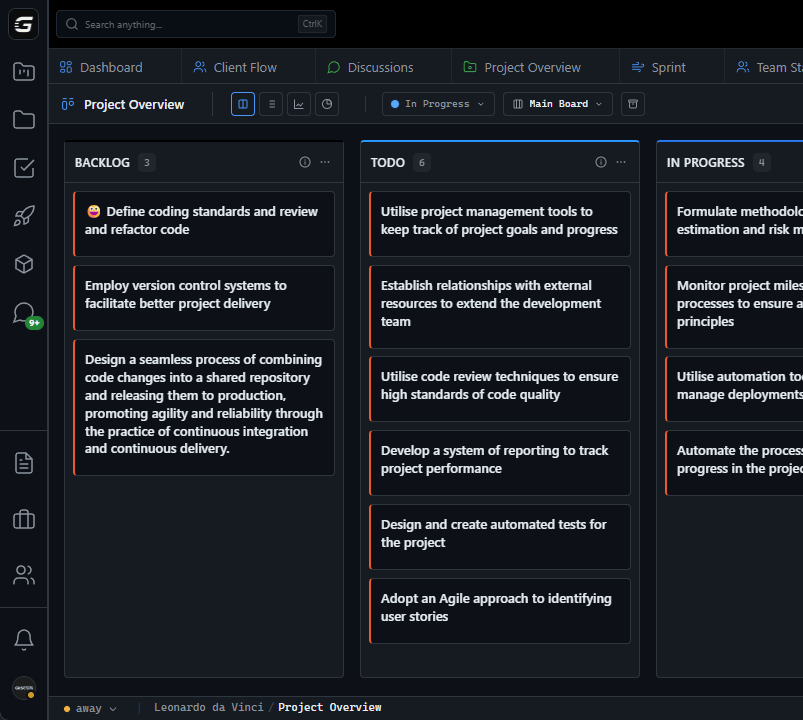803x720 pixels.
Task: Open the chat icon showing 9+ unread messages
Action: click(x=23, y=313)
